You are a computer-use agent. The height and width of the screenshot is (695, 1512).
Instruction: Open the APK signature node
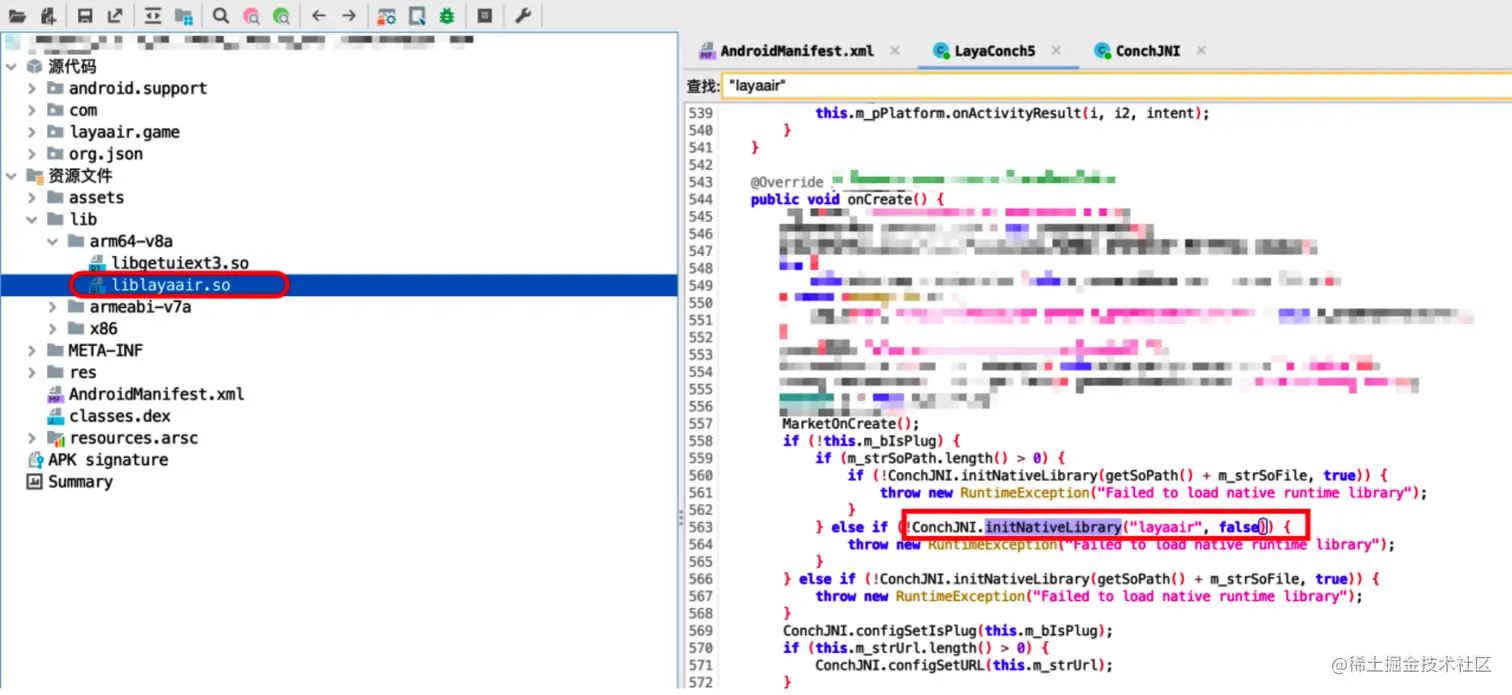pos(108,460)
